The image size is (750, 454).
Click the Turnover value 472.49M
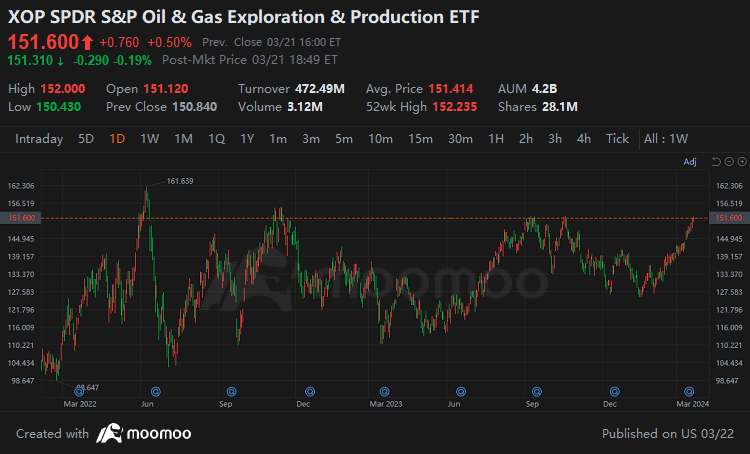320,89
